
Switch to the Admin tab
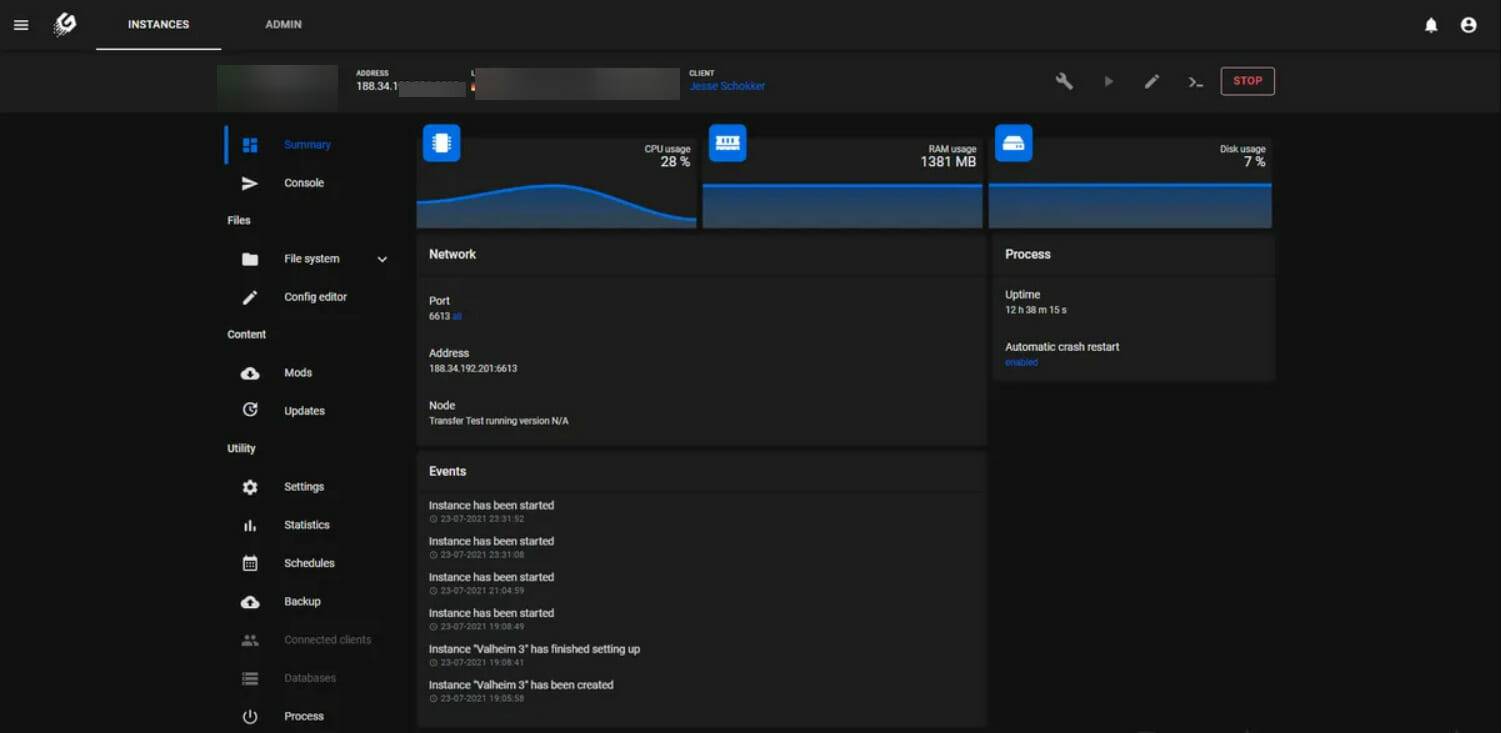tap(283, 24)
